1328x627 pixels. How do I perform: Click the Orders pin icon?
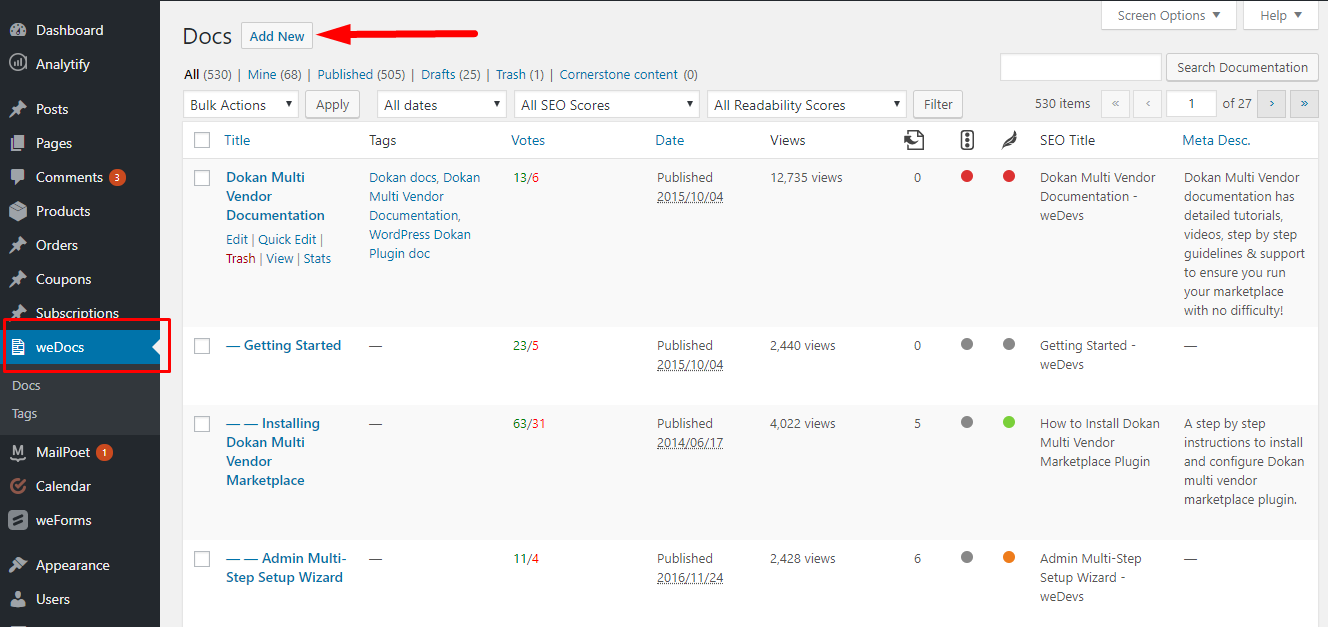pyautogui.click(x=18, y=245)
